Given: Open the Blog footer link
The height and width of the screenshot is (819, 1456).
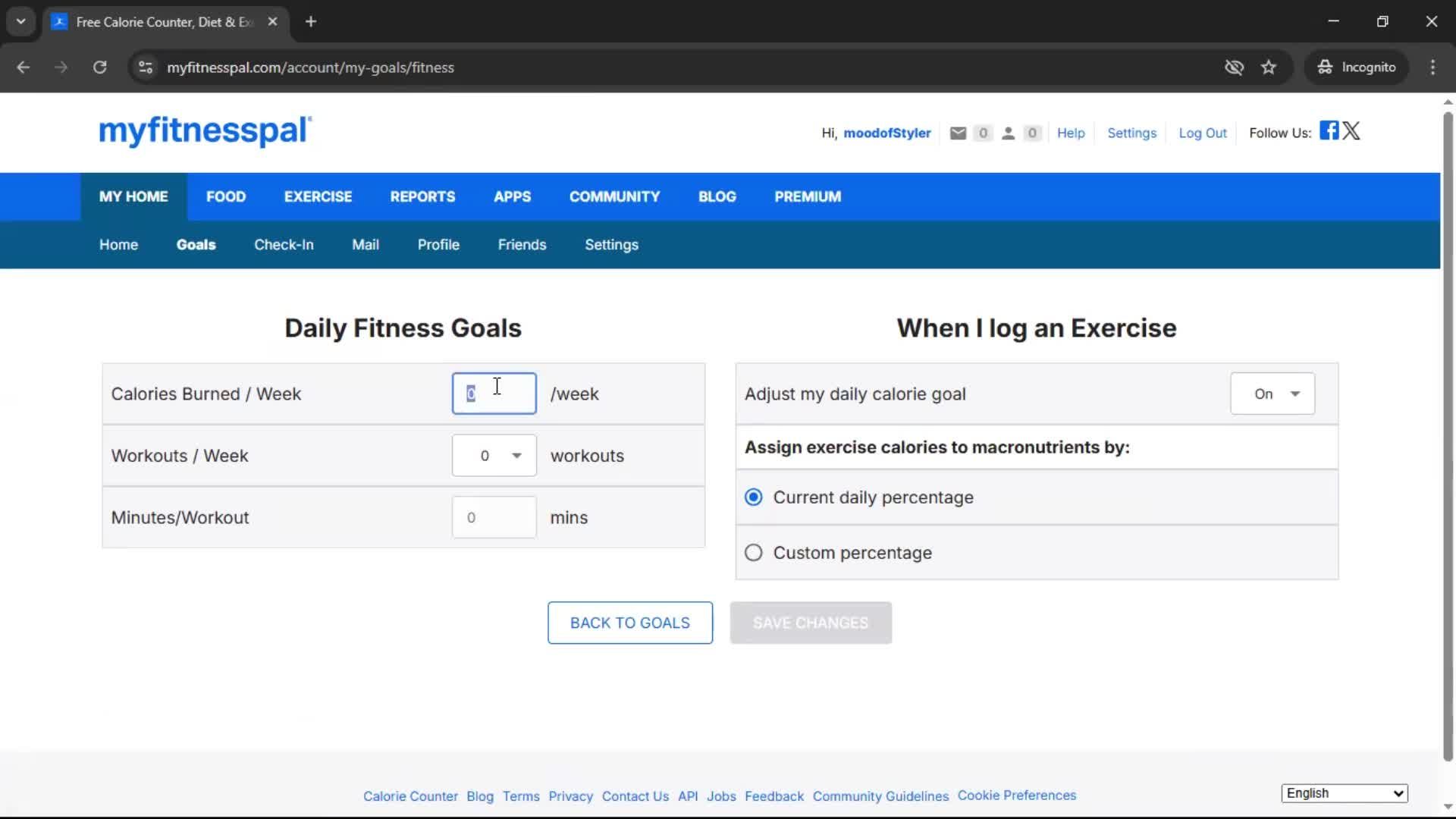Looking at the screenshot, I should point(479,796).
